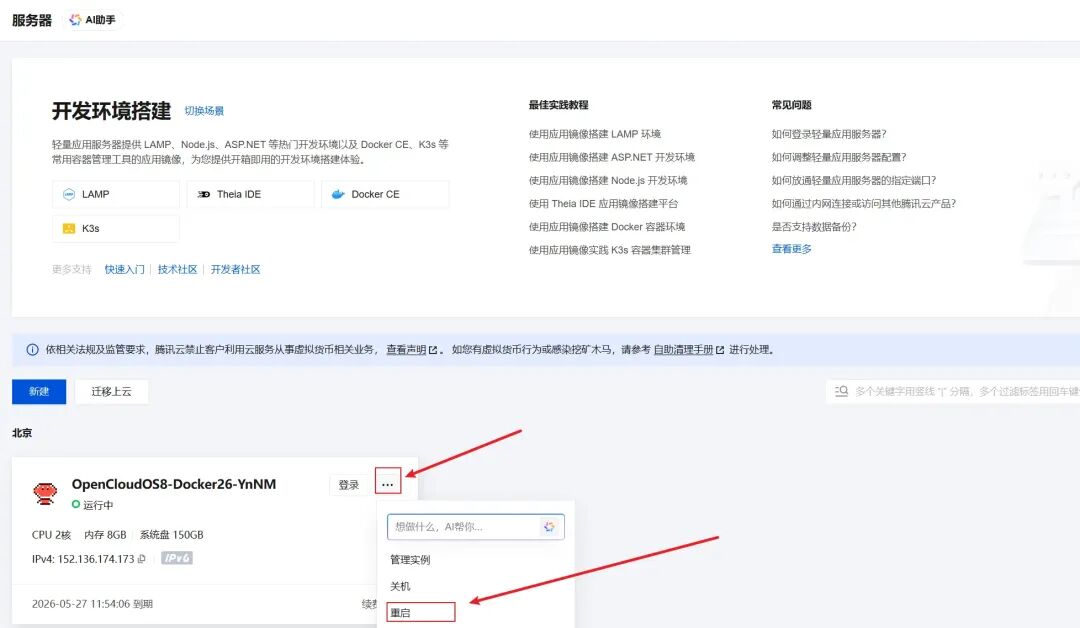The height and width of the screenshot is (628, 1080).
Task: Open the 快速入门 link
Action: pyautogui.click(x=125, y=269)
